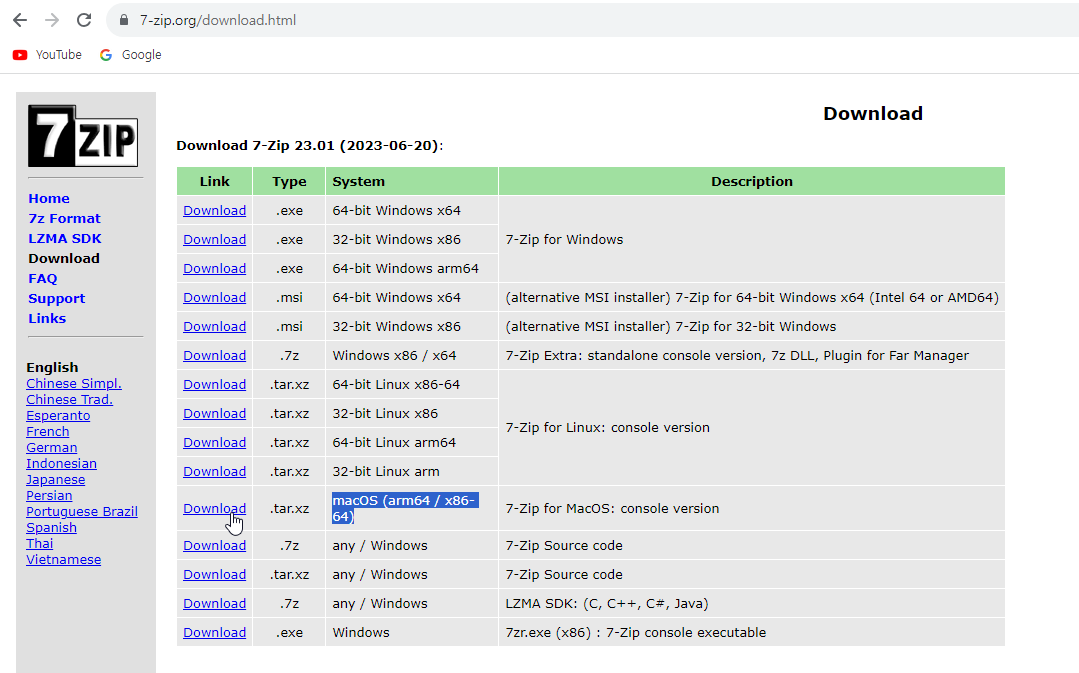
Task: Download the .msi for 64-bit Windows x64
Action: click(214, 297)
